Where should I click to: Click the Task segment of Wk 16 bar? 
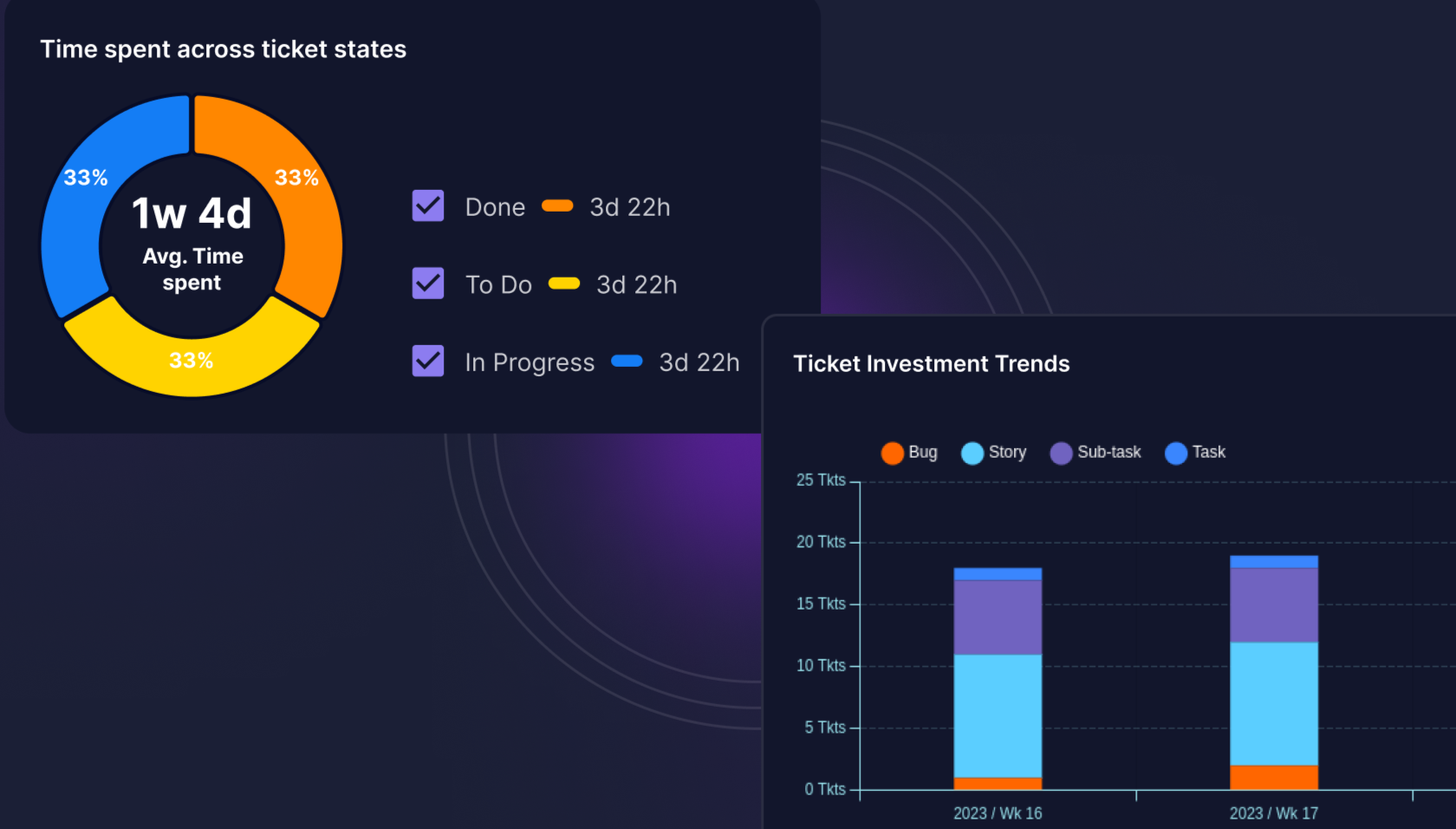(x=998, y=574)
